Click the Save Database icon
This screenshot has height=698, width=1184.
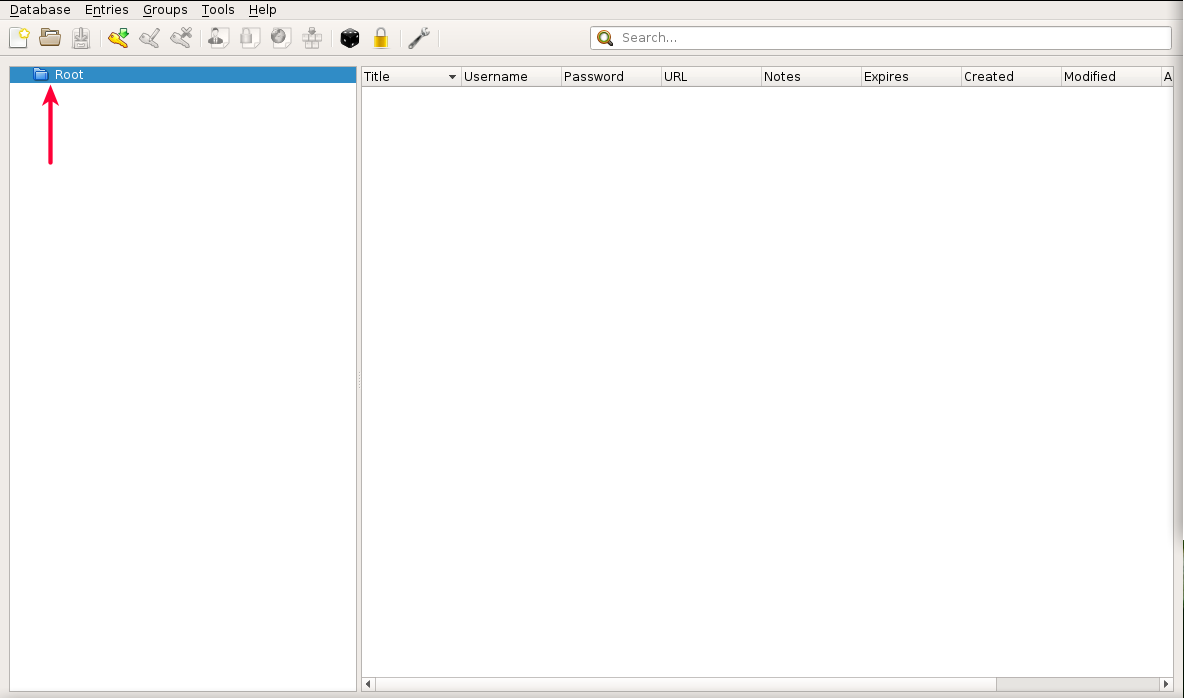81,38
